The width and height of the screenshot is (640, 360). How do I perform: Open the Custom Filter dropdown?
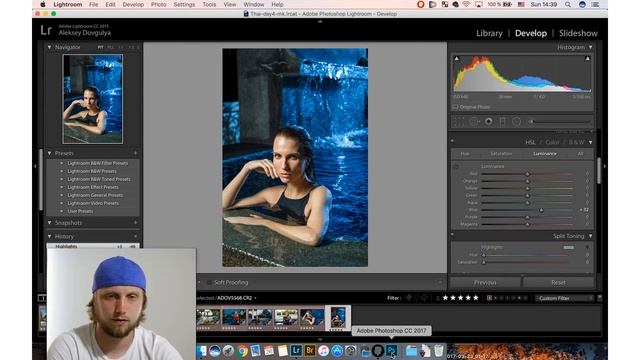[x=564, y=298]
